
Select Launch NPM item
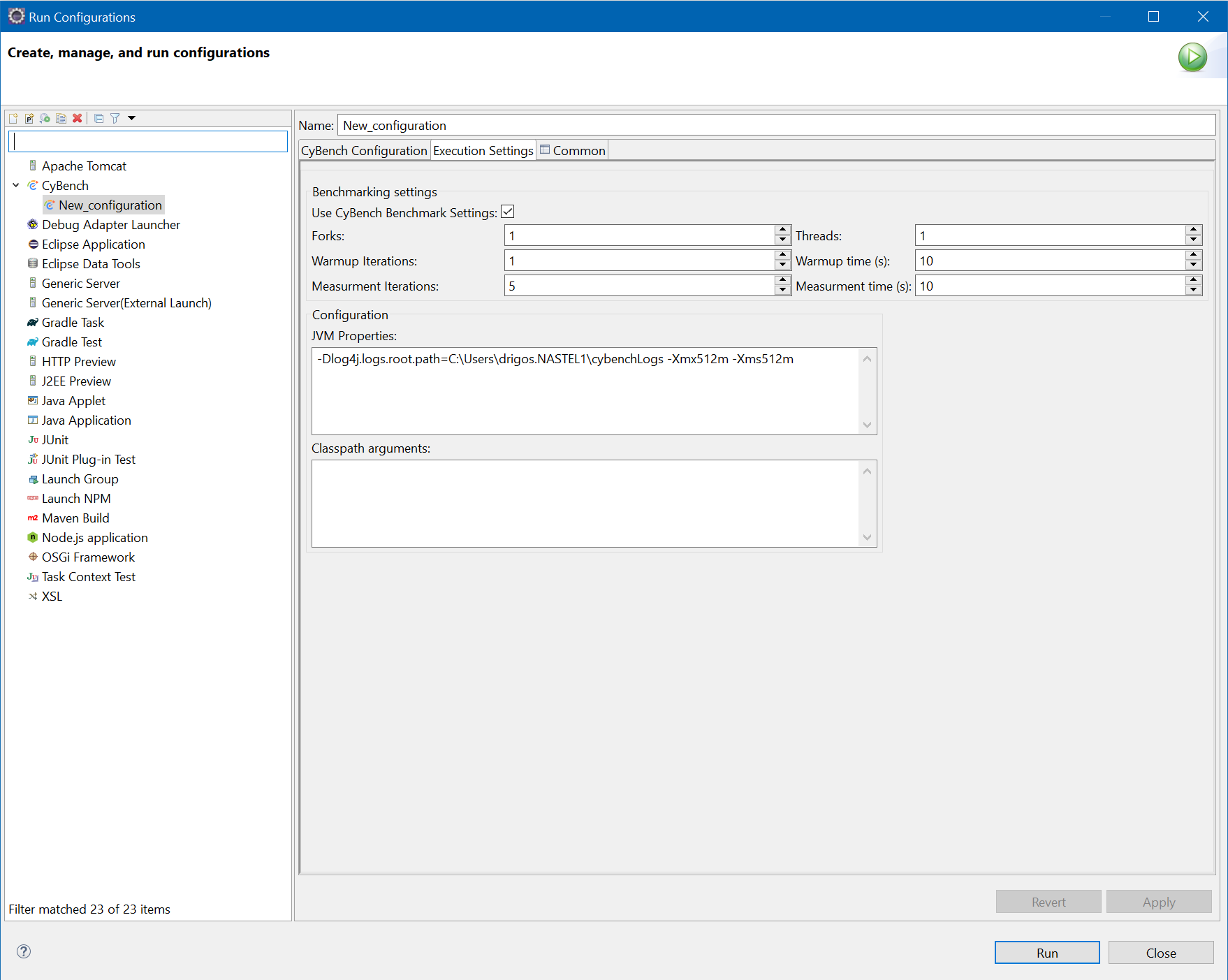pyautogui.click(x=76, y=498)
